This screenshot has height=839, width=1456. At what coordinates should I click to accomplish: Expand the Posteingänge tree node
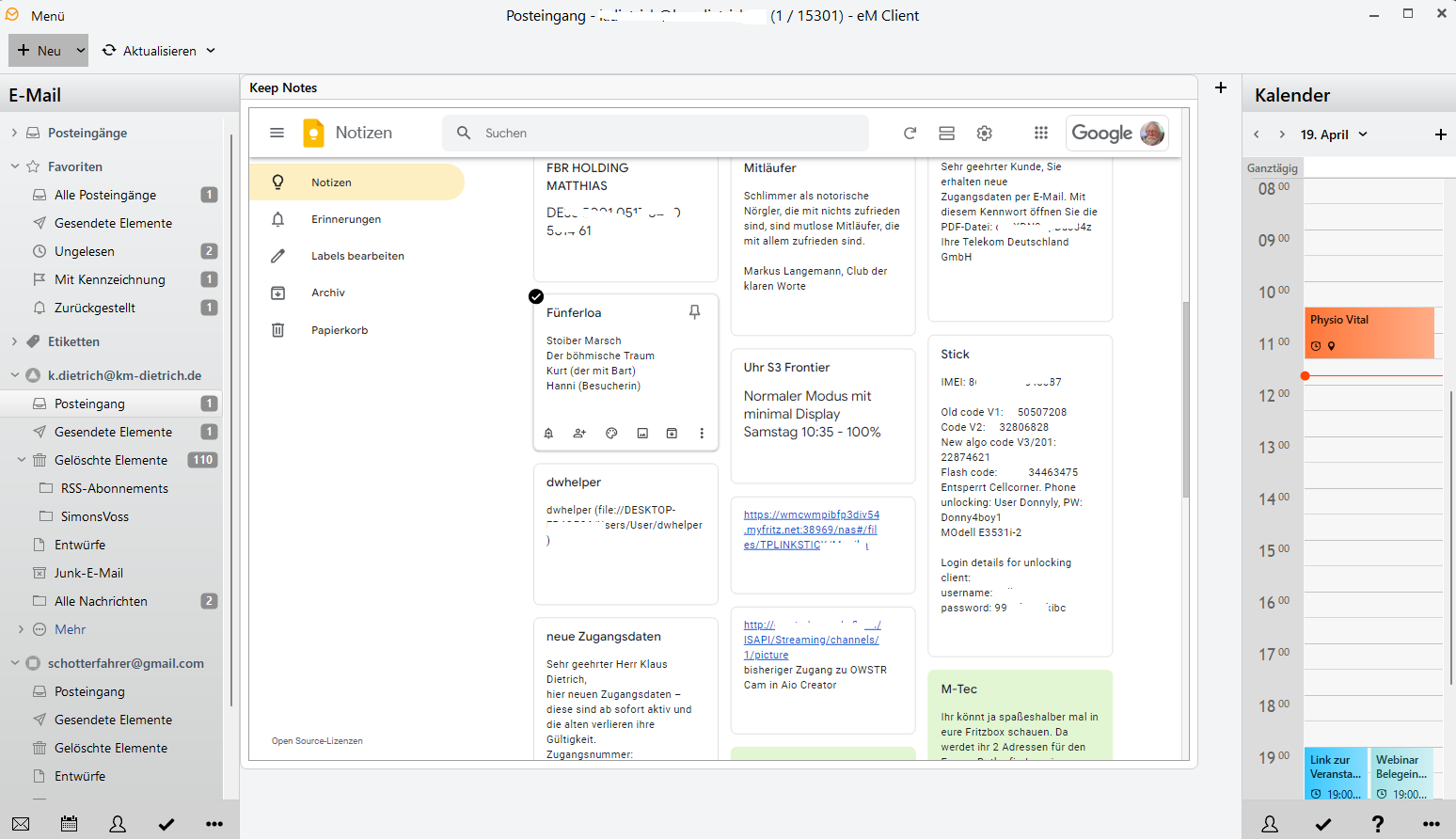14,133
